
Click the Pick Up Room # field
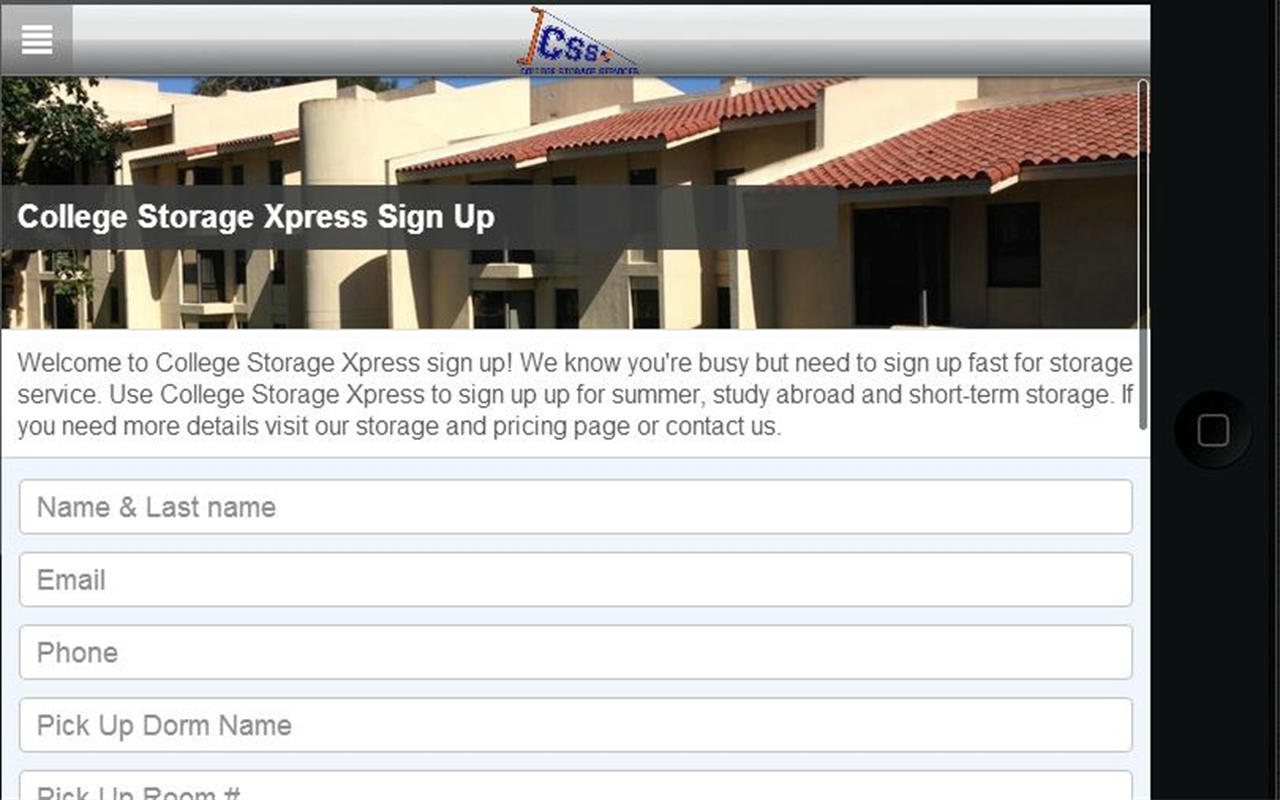(x=575, y=790)
